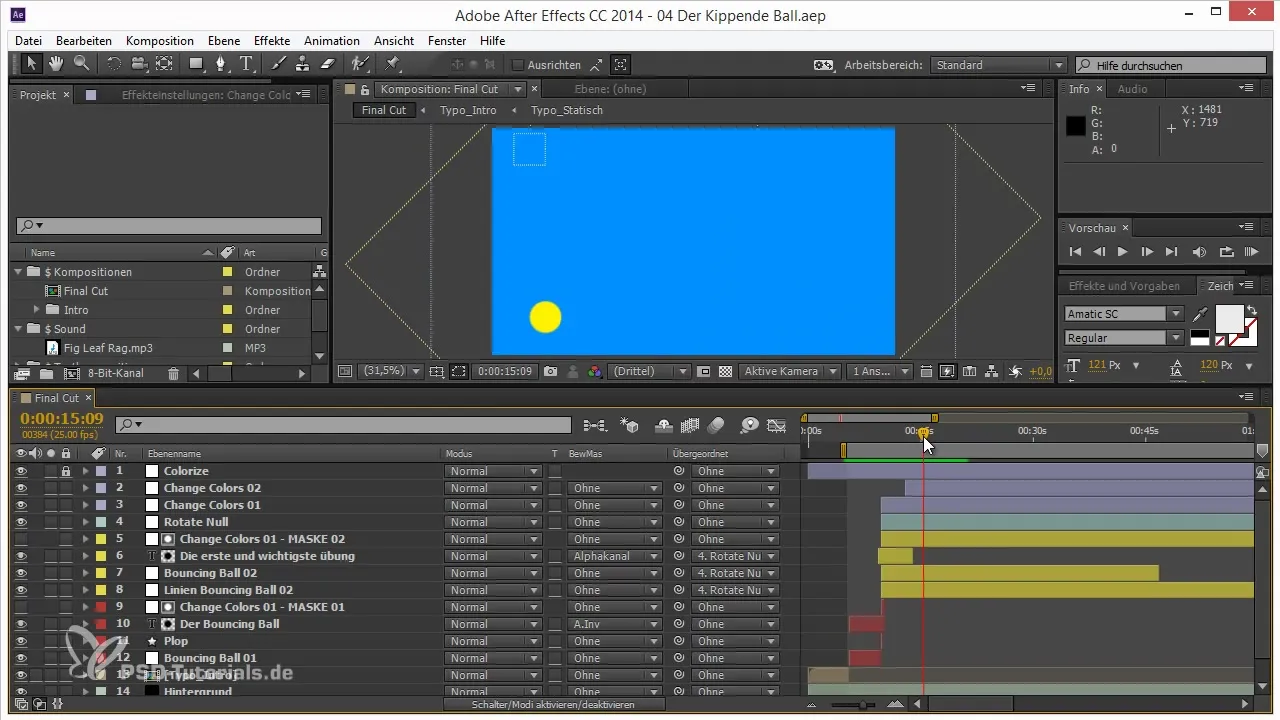Select the Hand tool
The image size is (1280, 720).
tap(56, 64)
